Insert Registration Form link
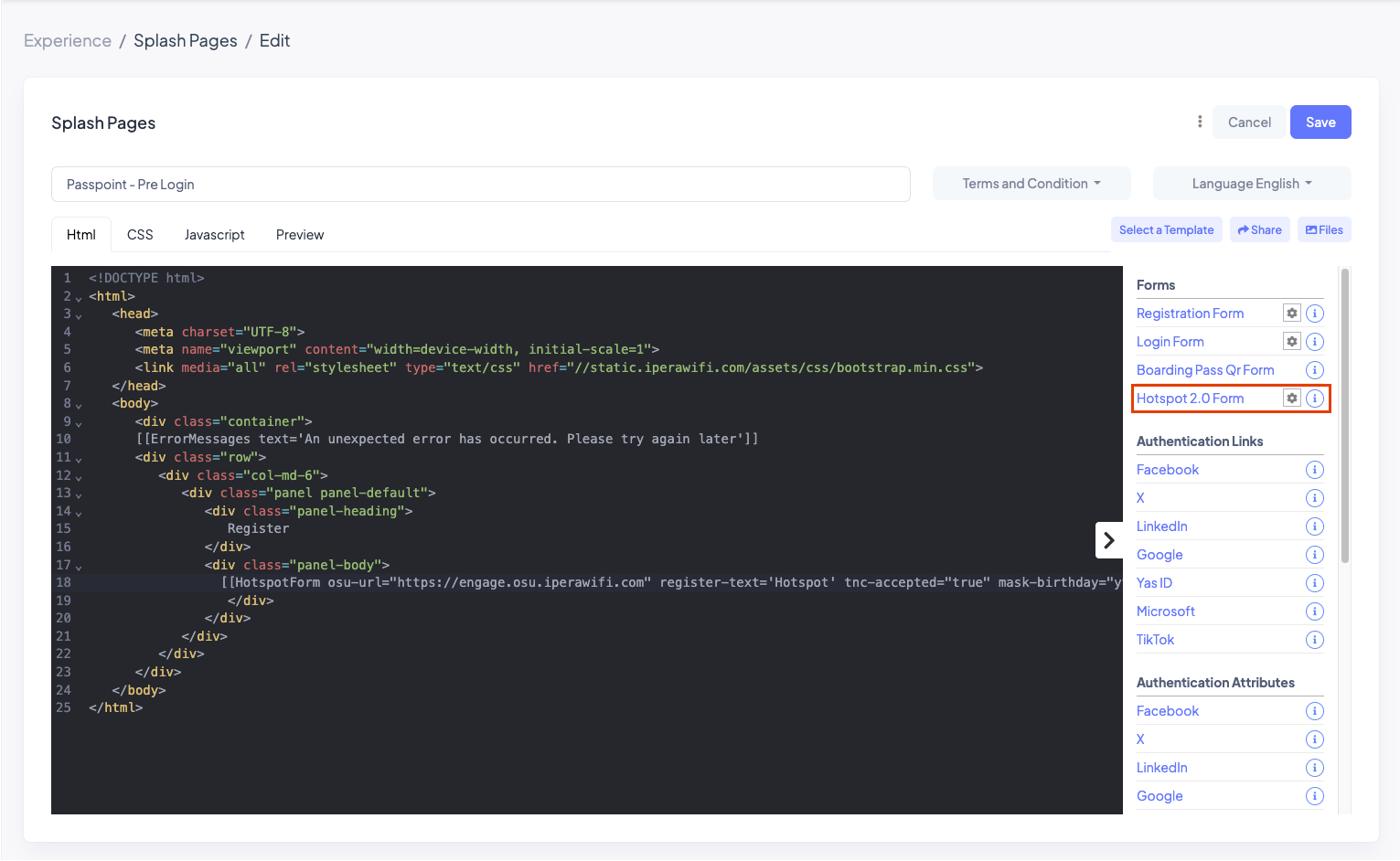Image resolution: width=1400 pixels, height=861 pixels. point(1190,314)
